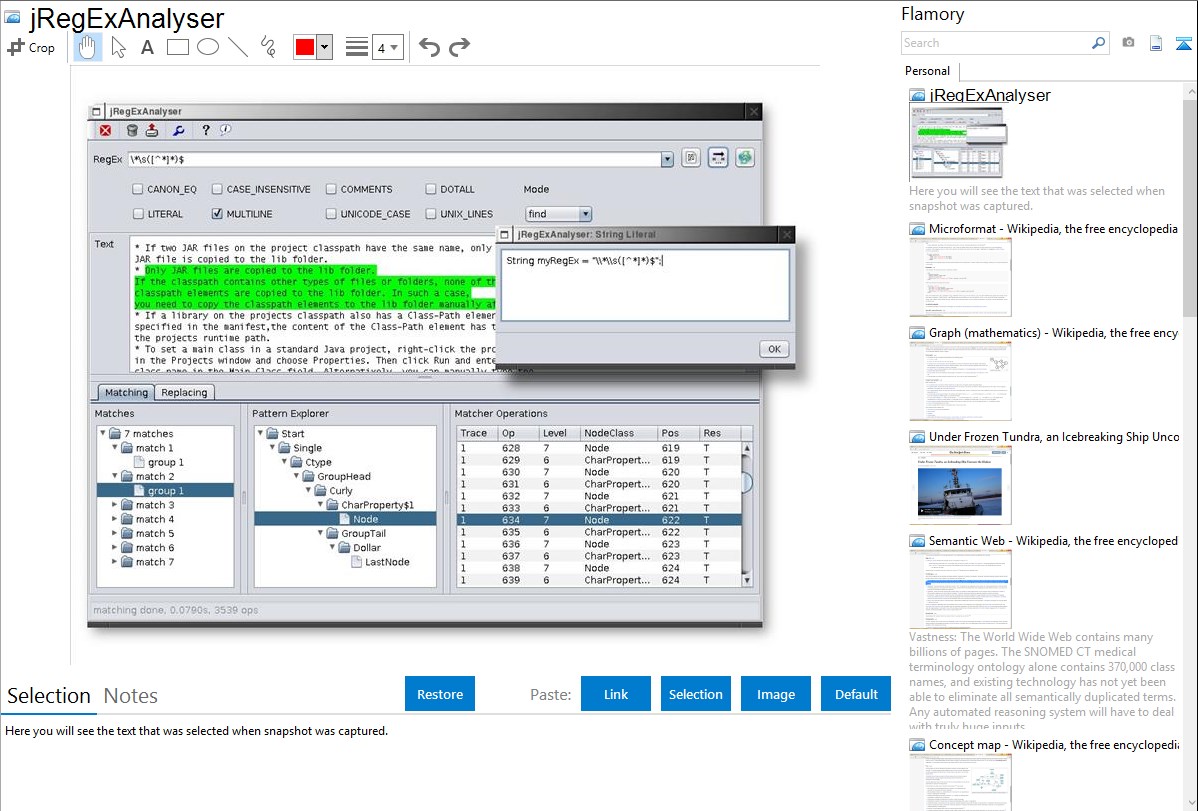Viewport: 1198px width, 811px height.
Task: Undo the last annotation
Action: click(x=429, y=47)
